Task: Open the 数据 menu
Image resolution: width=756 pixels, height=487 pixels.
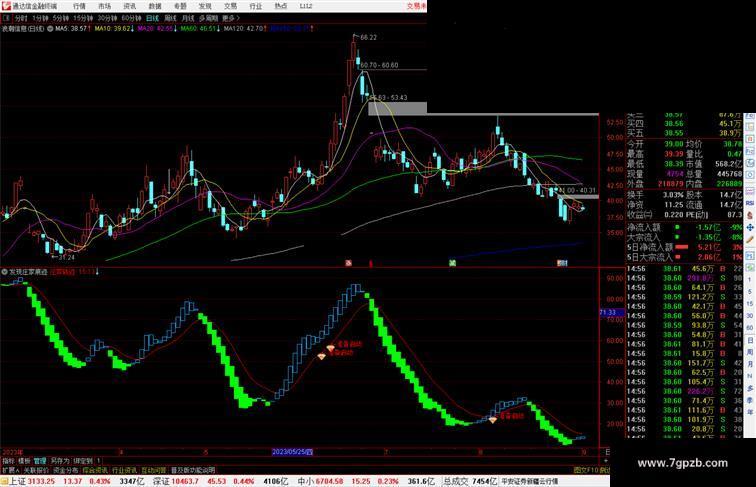Action: point(155,6)
